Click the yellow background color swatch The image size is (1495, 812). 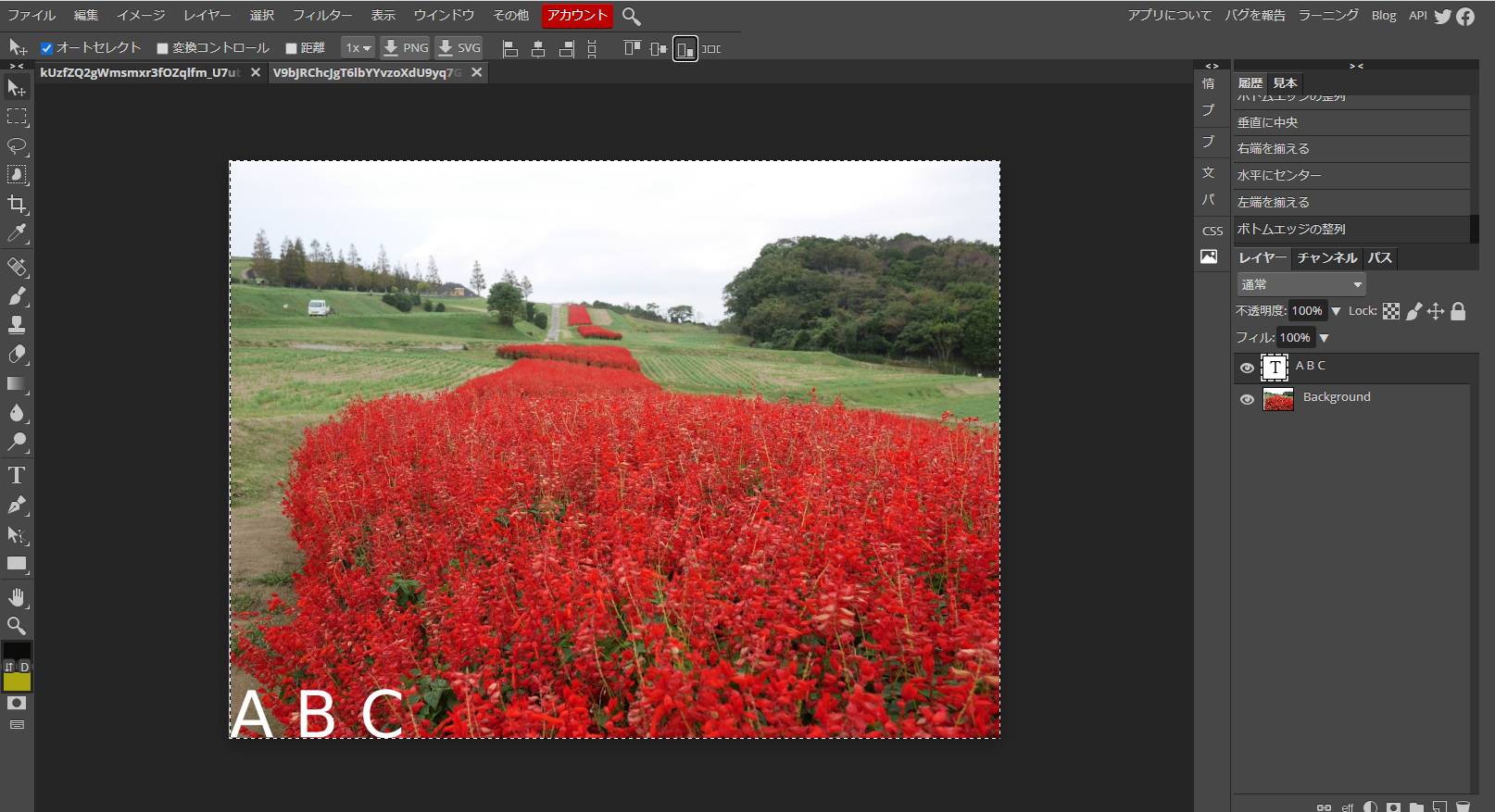17,682
